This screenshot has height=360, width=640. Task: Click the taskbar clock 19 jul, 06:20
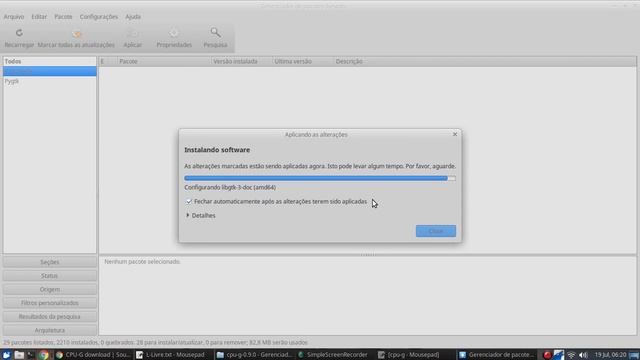pos(610,355)
